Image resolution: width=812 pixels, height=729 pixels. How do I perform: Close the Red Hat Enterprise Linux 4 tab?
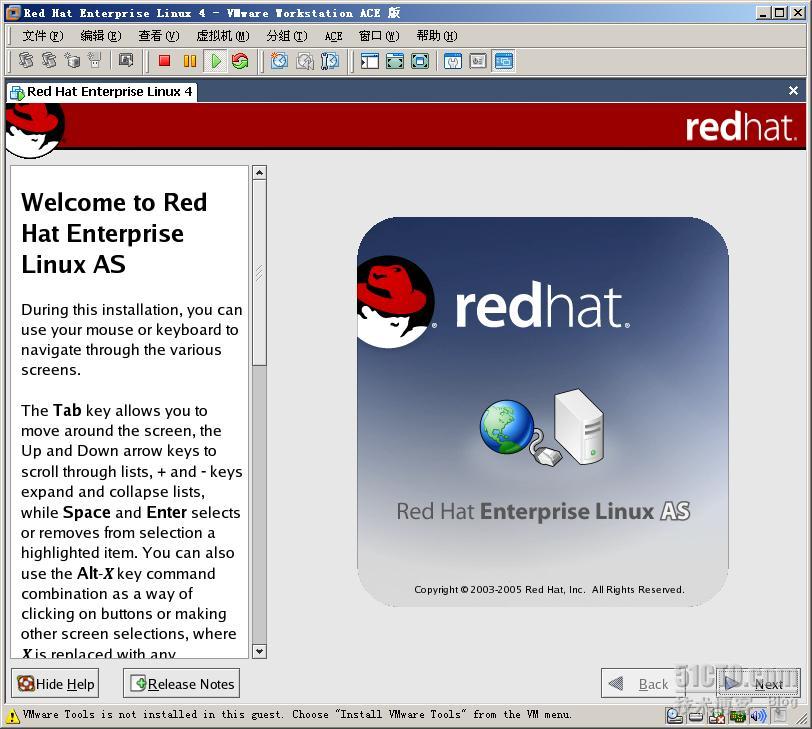(793, 91)
